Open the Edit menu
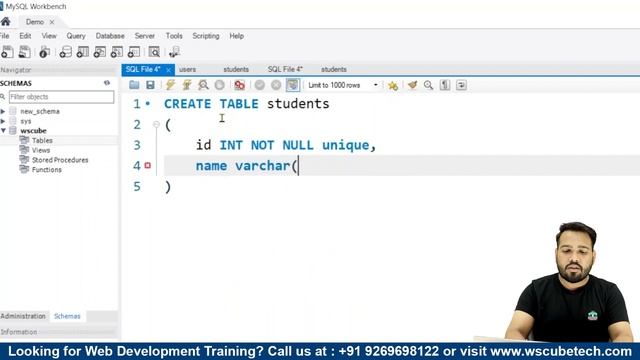Screen dimensions: 640x360 click(x=25, y=36)
